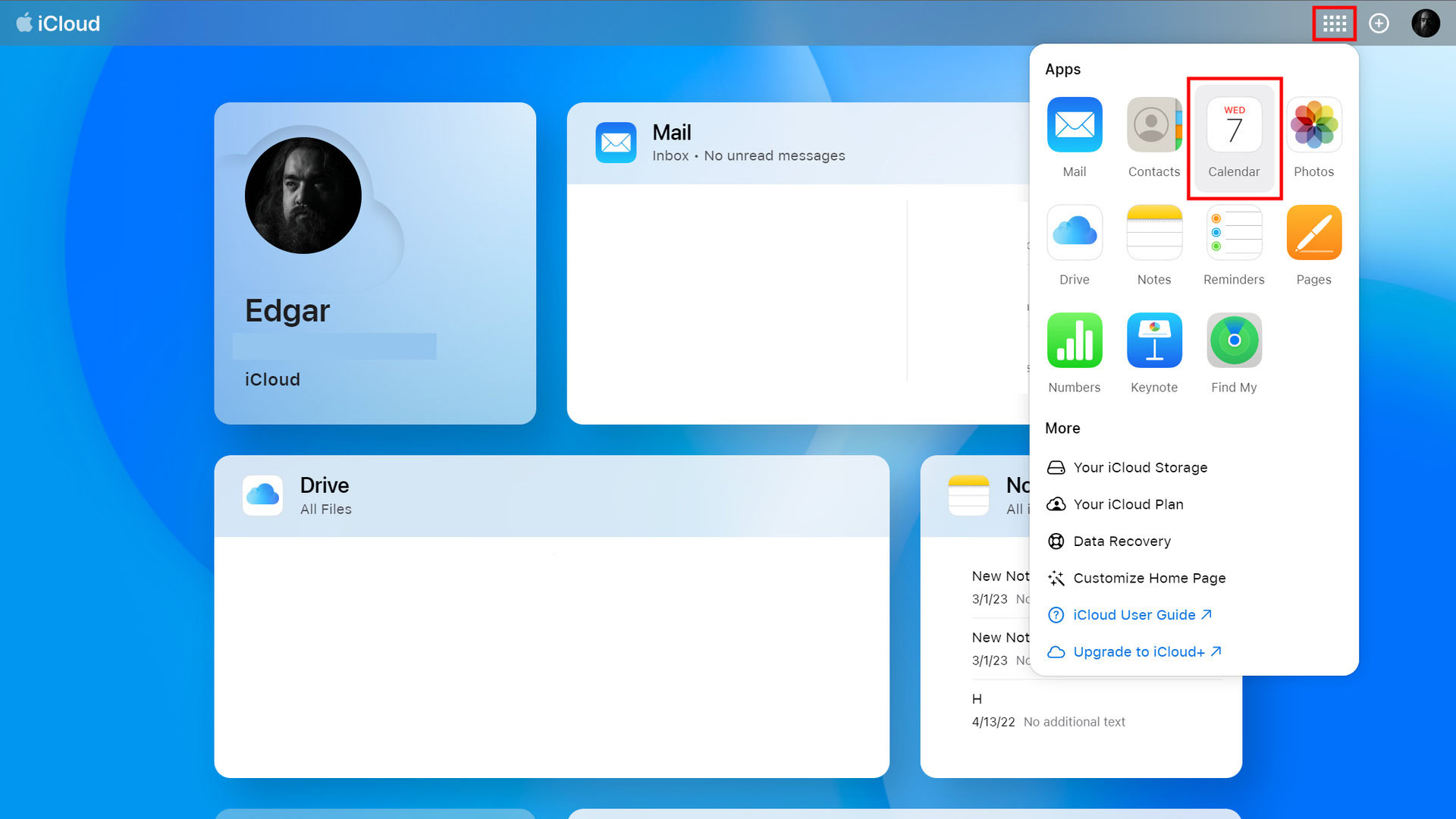Choose Data Recovery option
Screen dimensions: 1456x819
tap(1122, 541)
